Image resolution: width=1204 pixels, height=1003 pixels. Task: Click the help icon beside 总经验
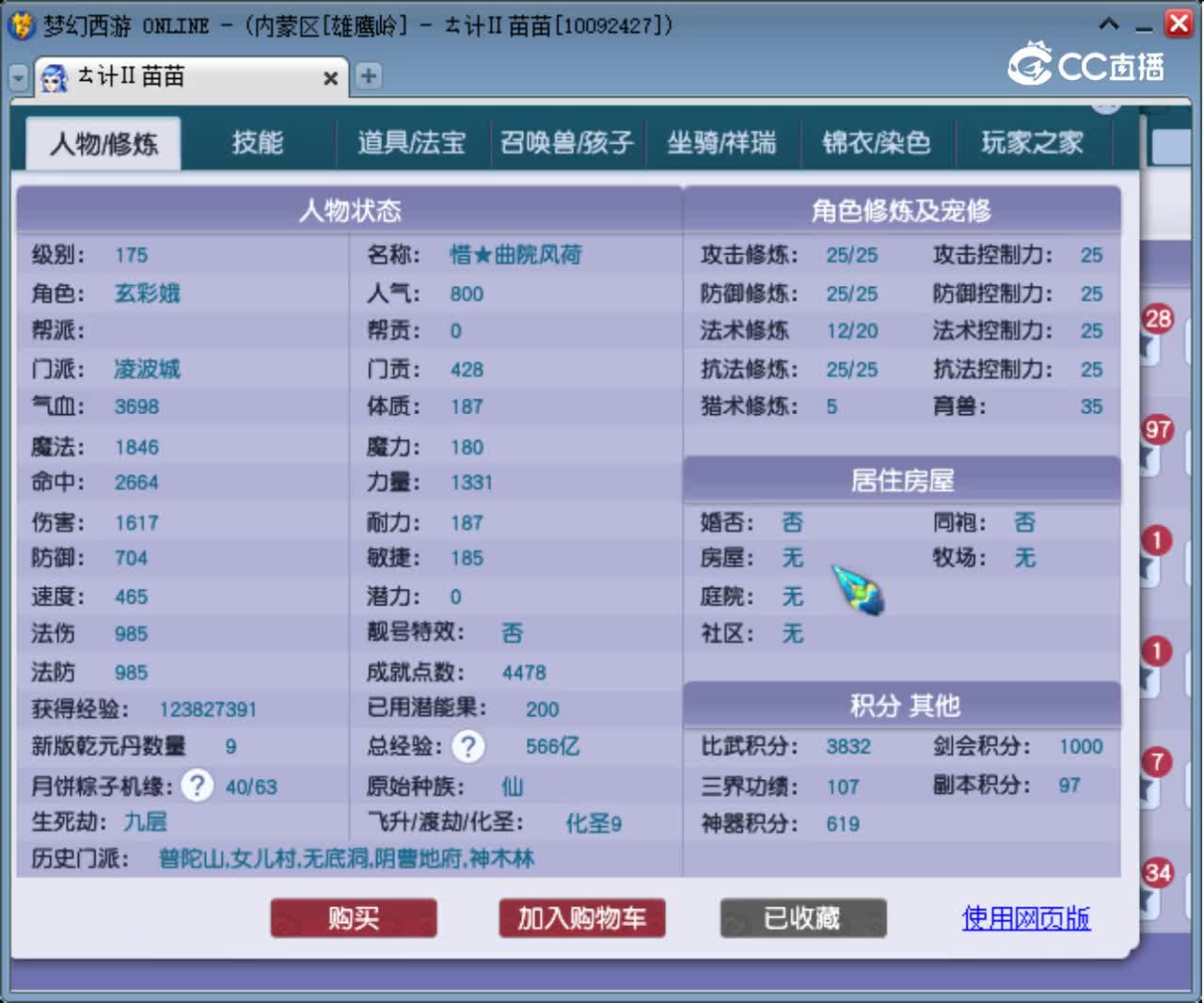(x=468, y=746)
